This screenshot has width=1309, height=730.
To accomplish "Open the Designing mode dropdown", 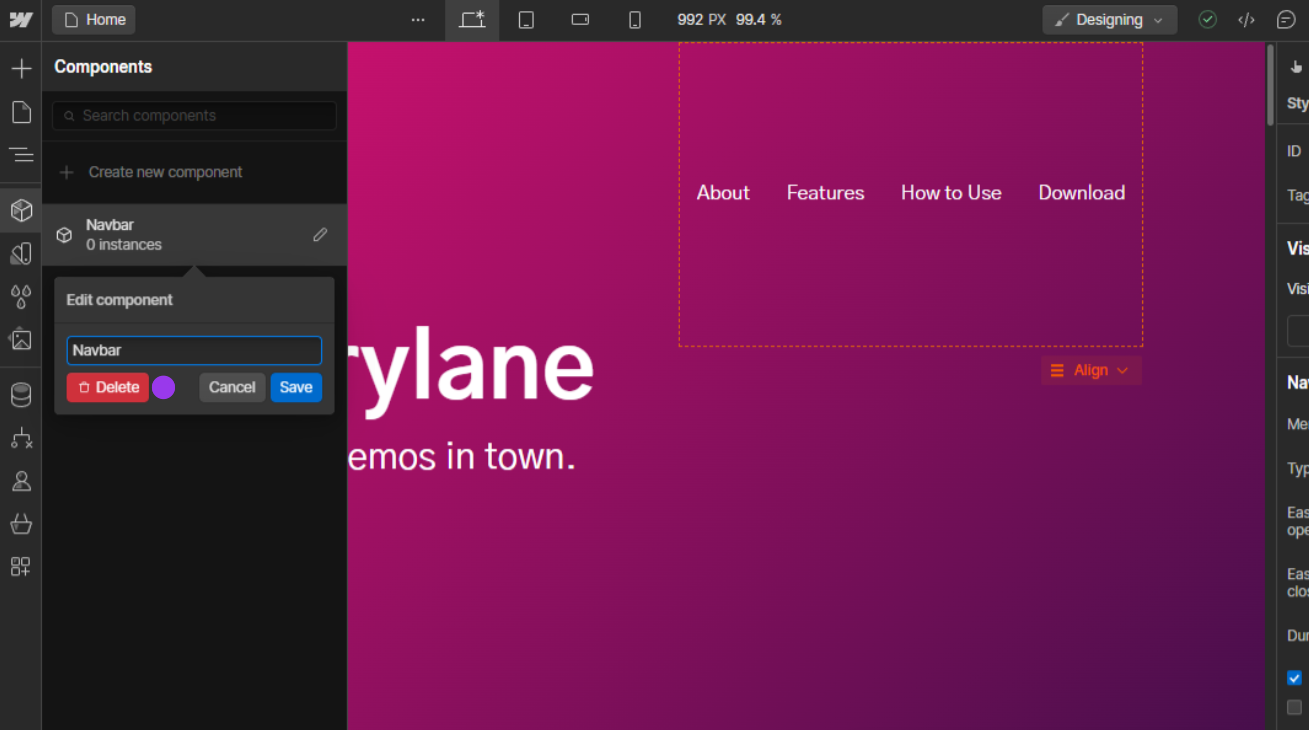I will coord(1109,19).
